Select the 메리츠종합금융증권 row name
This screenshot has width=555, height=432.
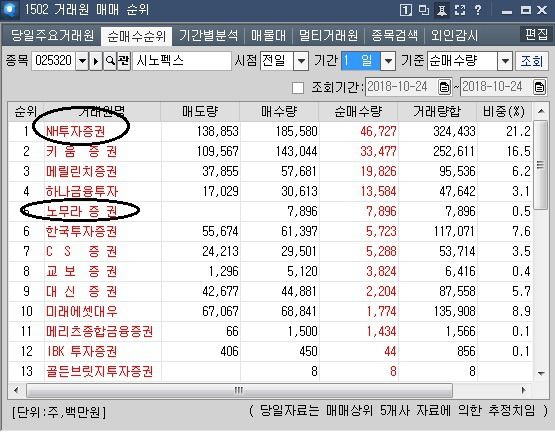coord(99,331)
